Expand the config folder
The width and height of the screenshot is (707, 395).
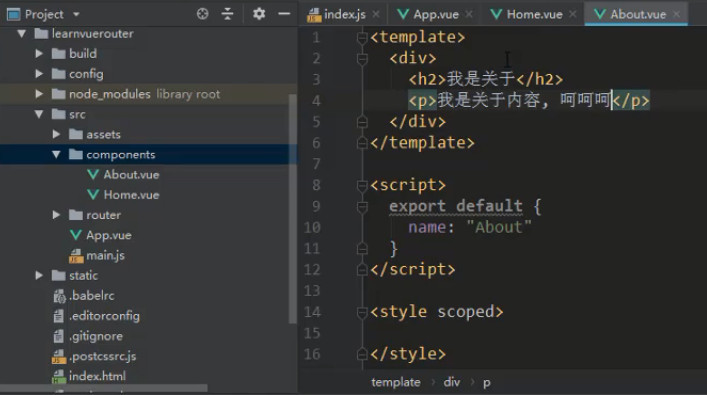39,73
